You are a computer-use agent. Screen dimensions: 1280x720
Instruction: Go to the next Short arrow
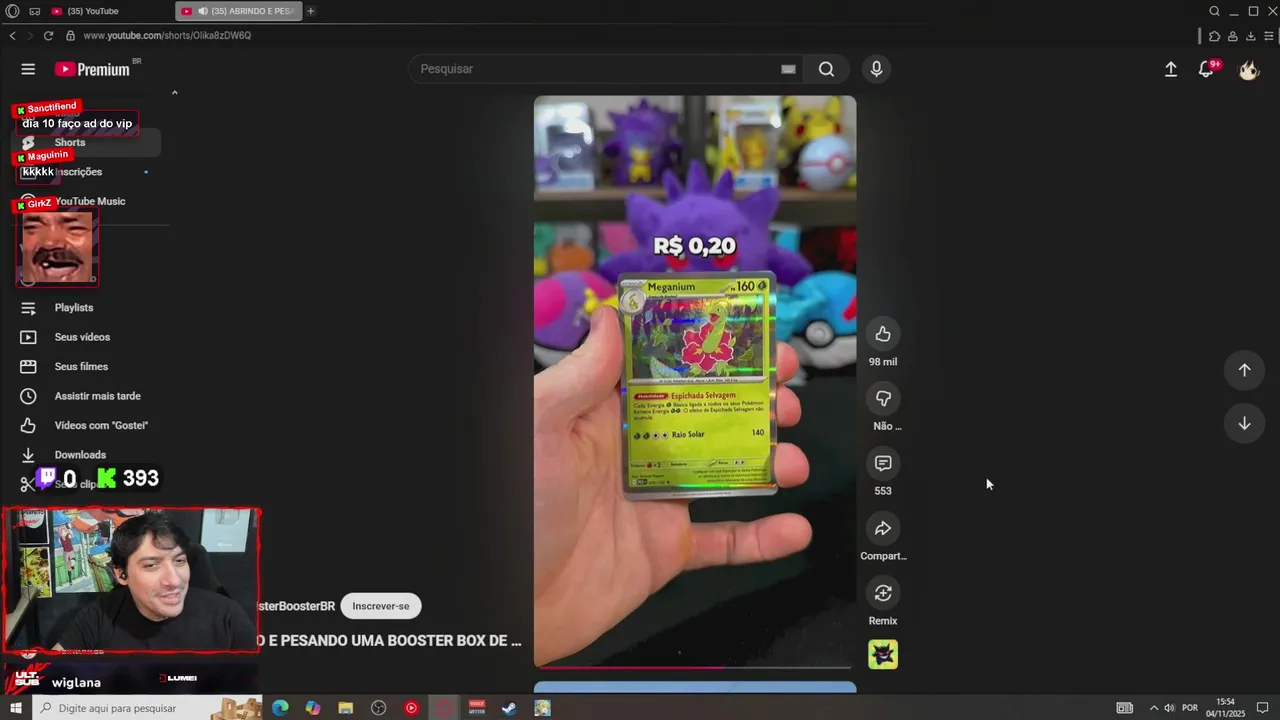pos(1244,424)
